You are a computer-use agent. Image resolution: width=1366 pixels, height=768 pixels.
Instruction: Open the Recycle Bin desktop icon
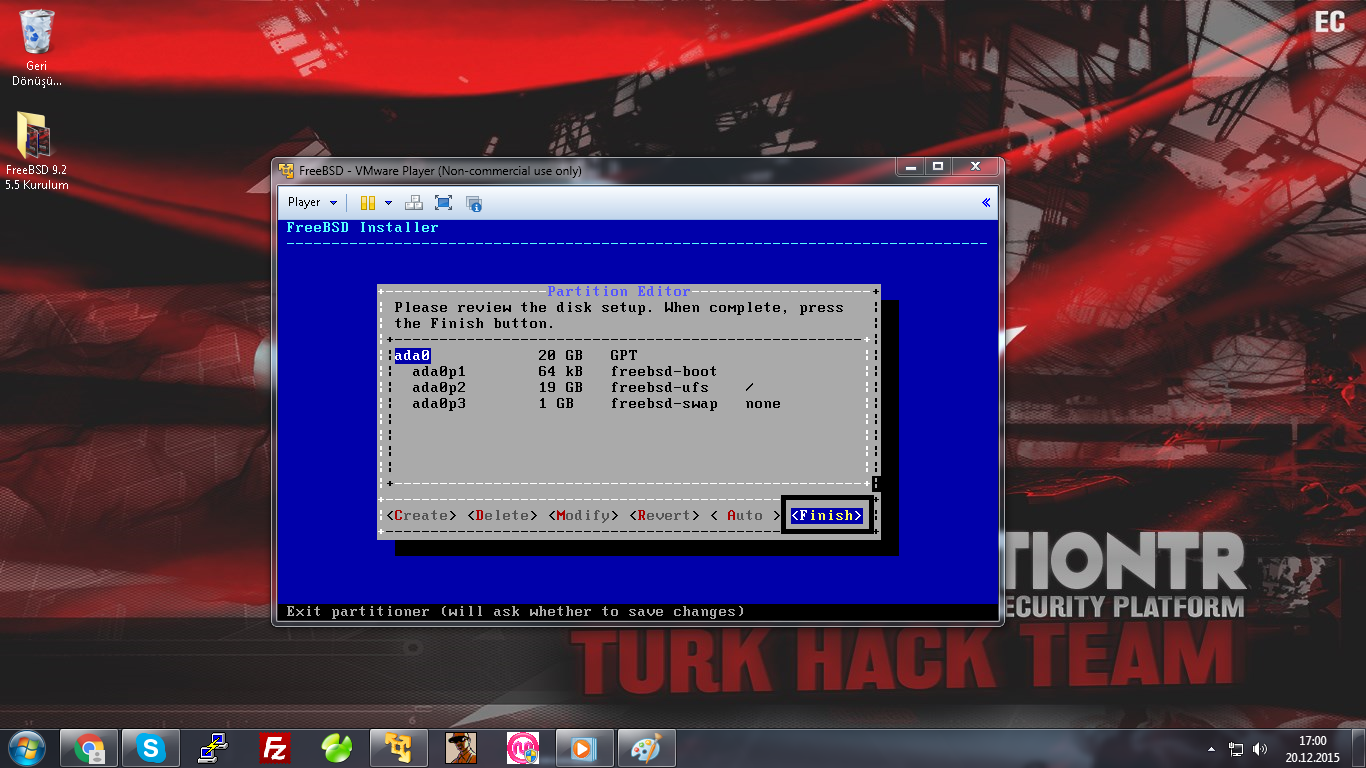37,47
